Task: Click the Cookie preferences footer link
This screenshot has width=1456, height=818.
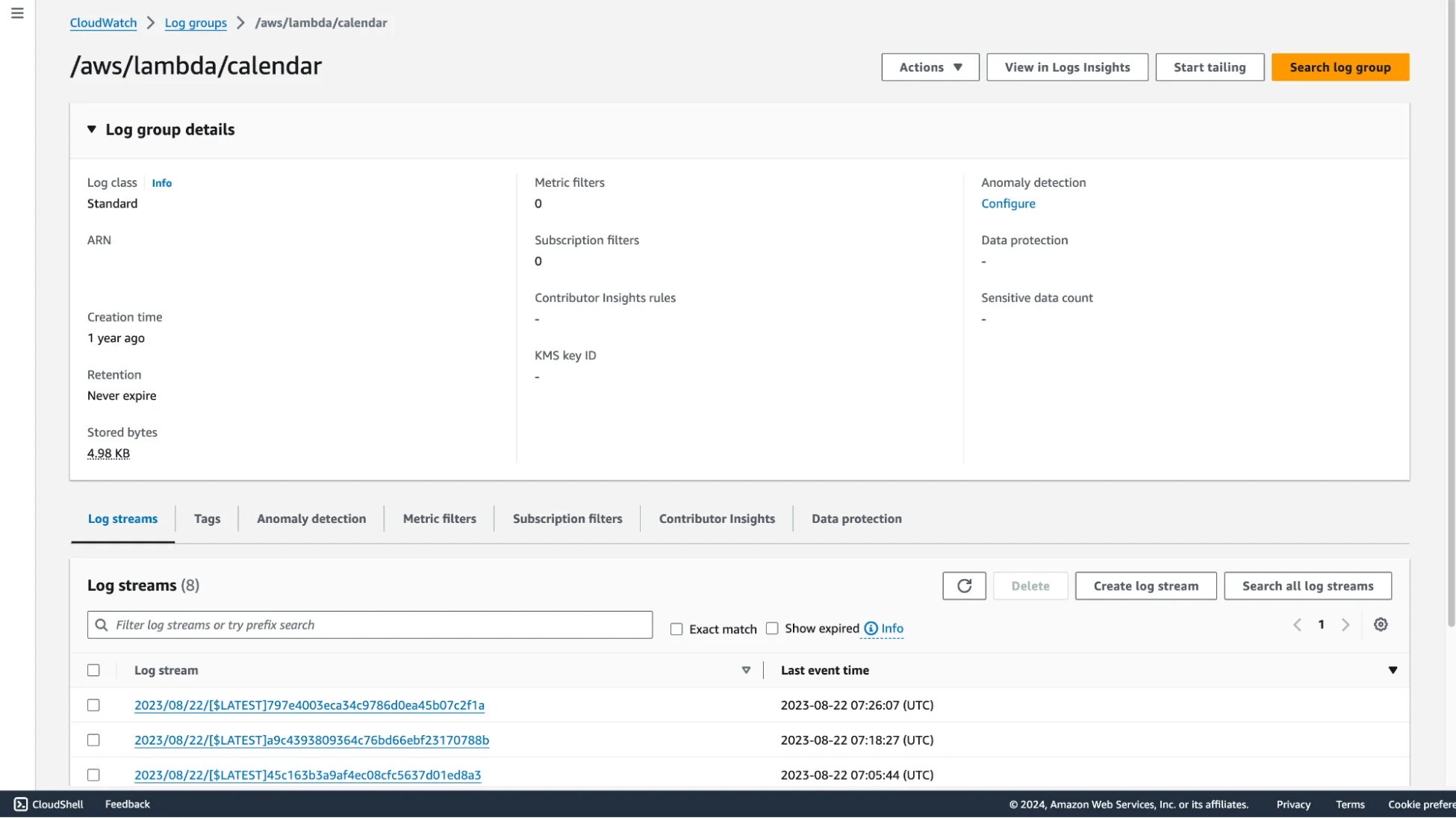Action: click(1422, 805)
